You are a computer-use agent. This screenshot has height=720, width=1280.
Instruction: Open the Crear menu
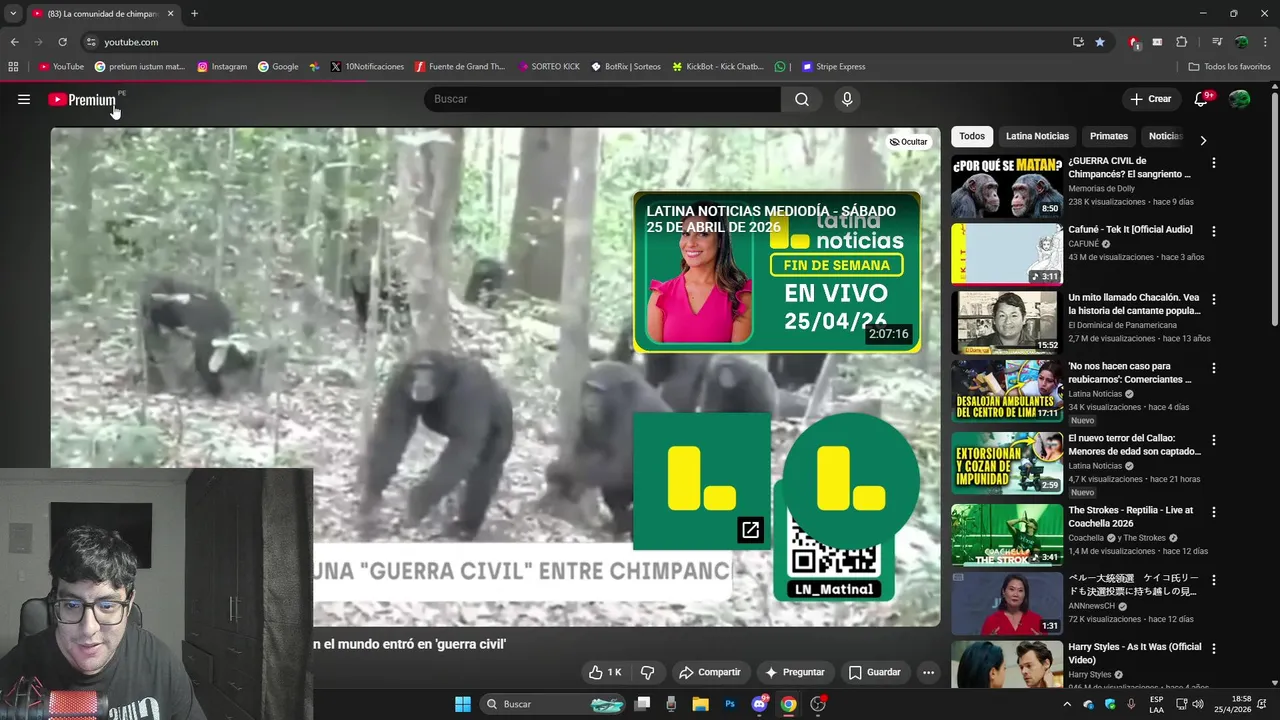point(1150,99)
